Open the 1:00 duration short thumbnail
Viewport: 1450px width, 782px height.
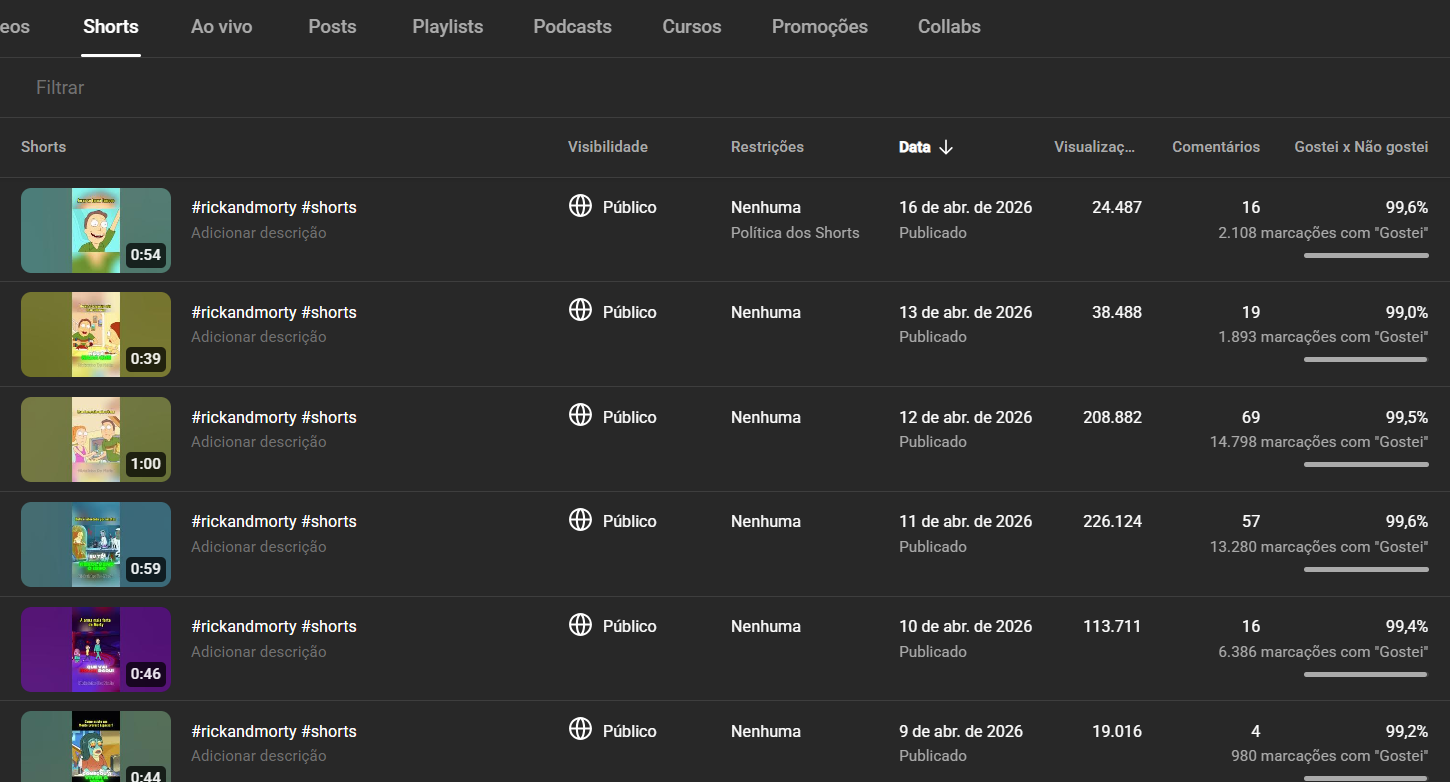click(96, 439)
